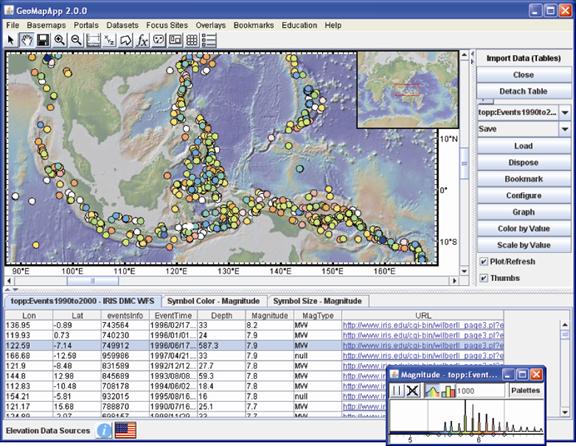Select the zoom in magnifier tool
This screenshot has width=576, height=446.
[x=60, y=40]
